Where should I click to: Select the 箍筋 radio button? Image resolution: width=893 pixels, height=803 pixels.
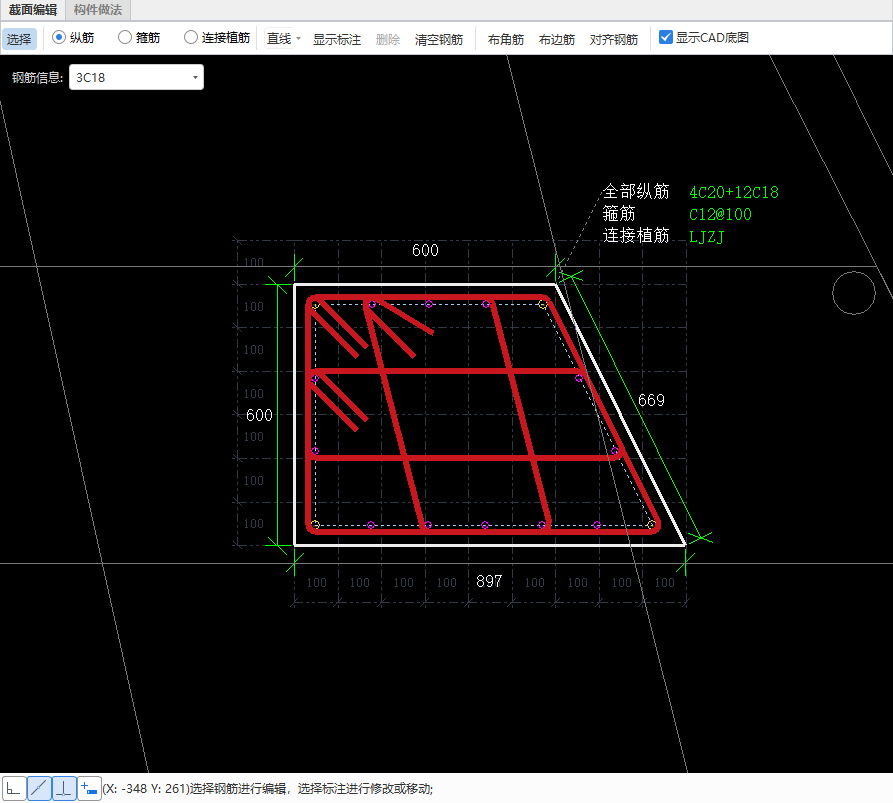(x=125, y=38)
